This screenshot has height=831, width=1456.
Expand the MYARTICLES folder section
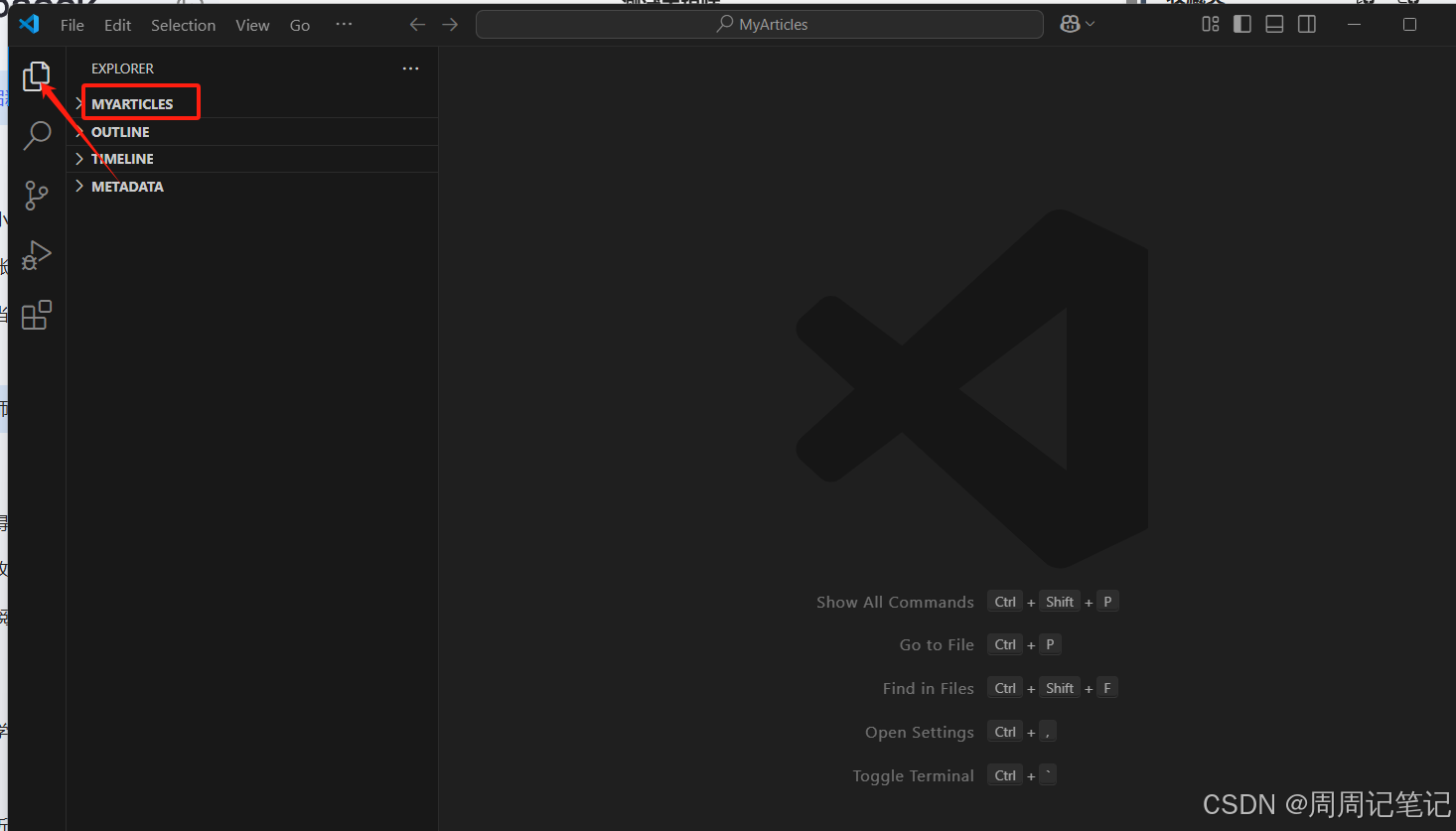[x=252, y=104]
